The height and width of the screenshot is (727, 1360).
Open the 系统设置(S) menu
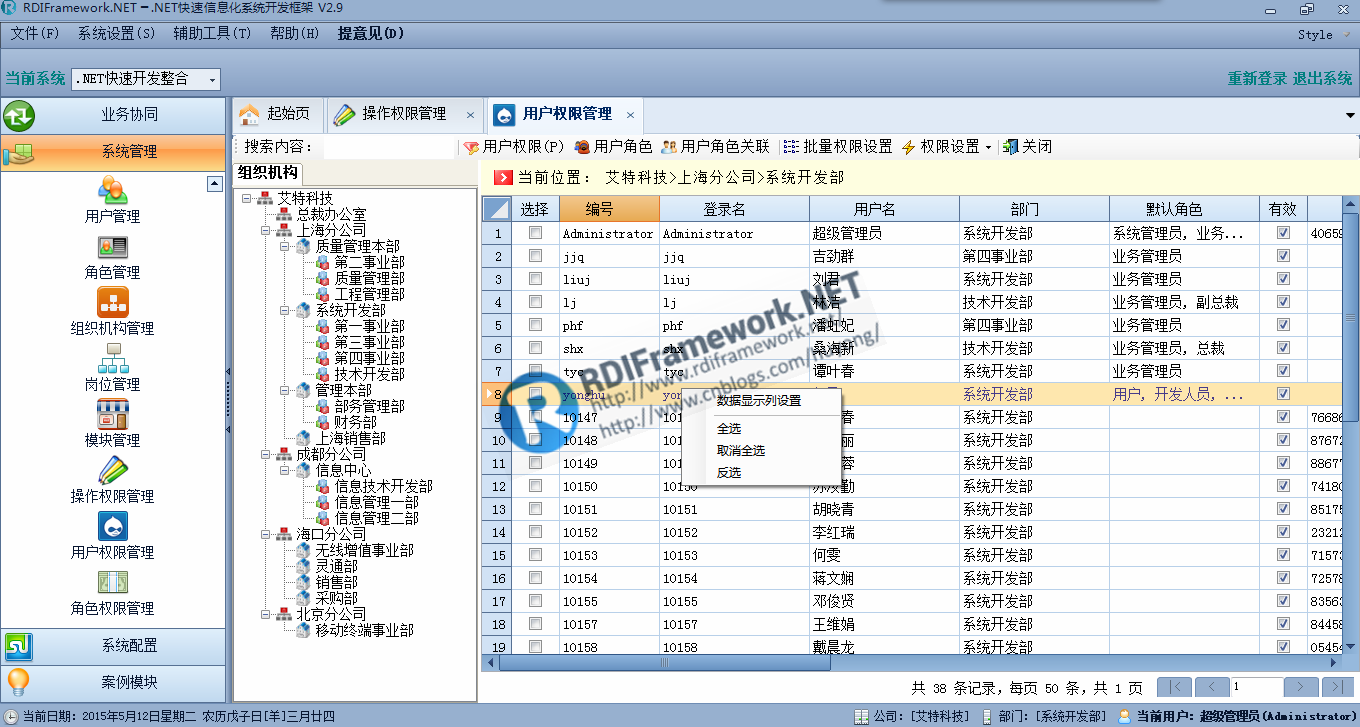tap(116, 33)
